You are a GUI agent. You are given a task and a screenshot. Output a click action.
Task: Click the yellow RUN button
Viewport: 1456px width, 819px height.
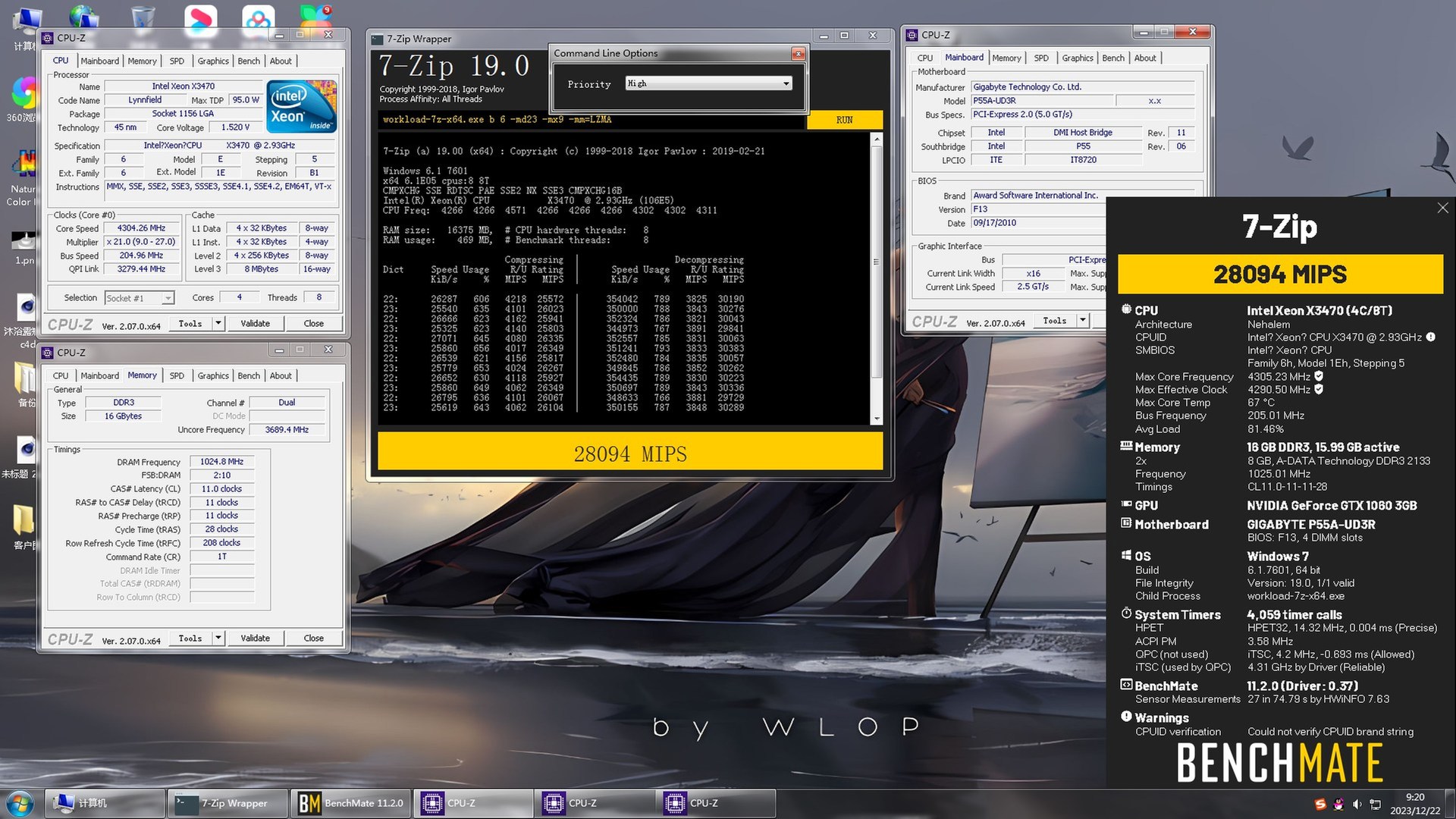[x=844, y=120]
